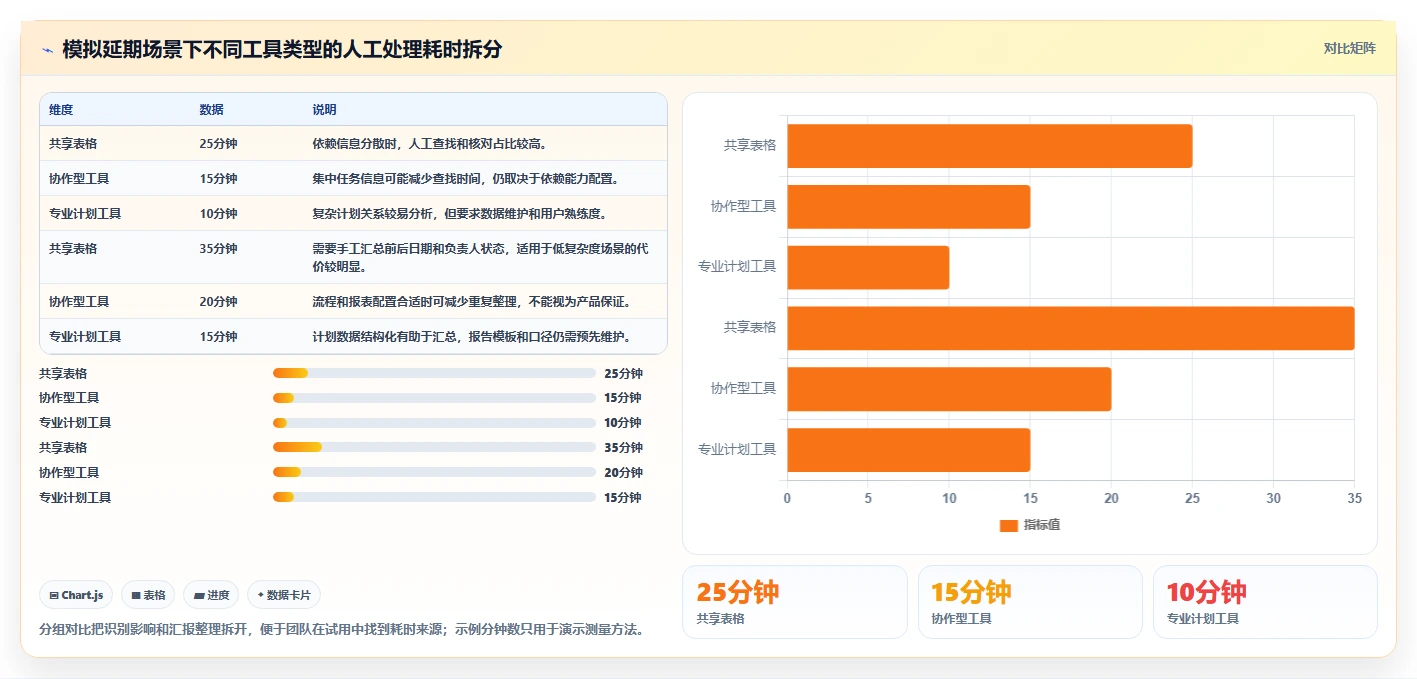1417x679 pixels.
Task: Click the chart bar reaching 20
Action: pyautogui.click(x=949, y=389)
